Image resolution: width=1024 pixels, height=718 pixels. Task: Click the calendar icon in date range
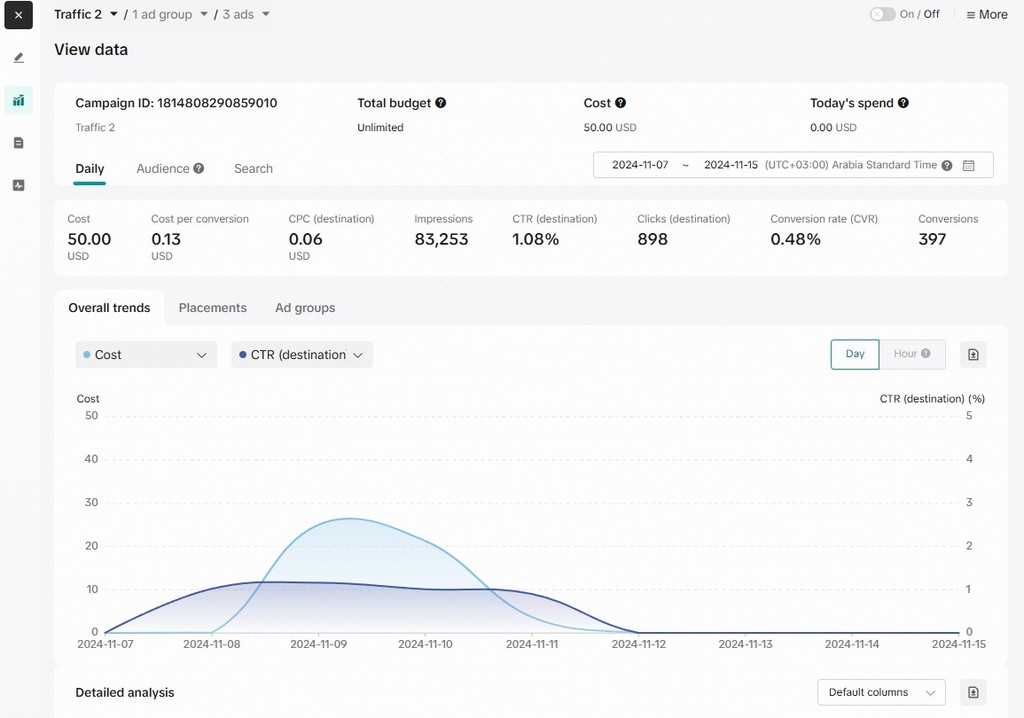[968, 165]
